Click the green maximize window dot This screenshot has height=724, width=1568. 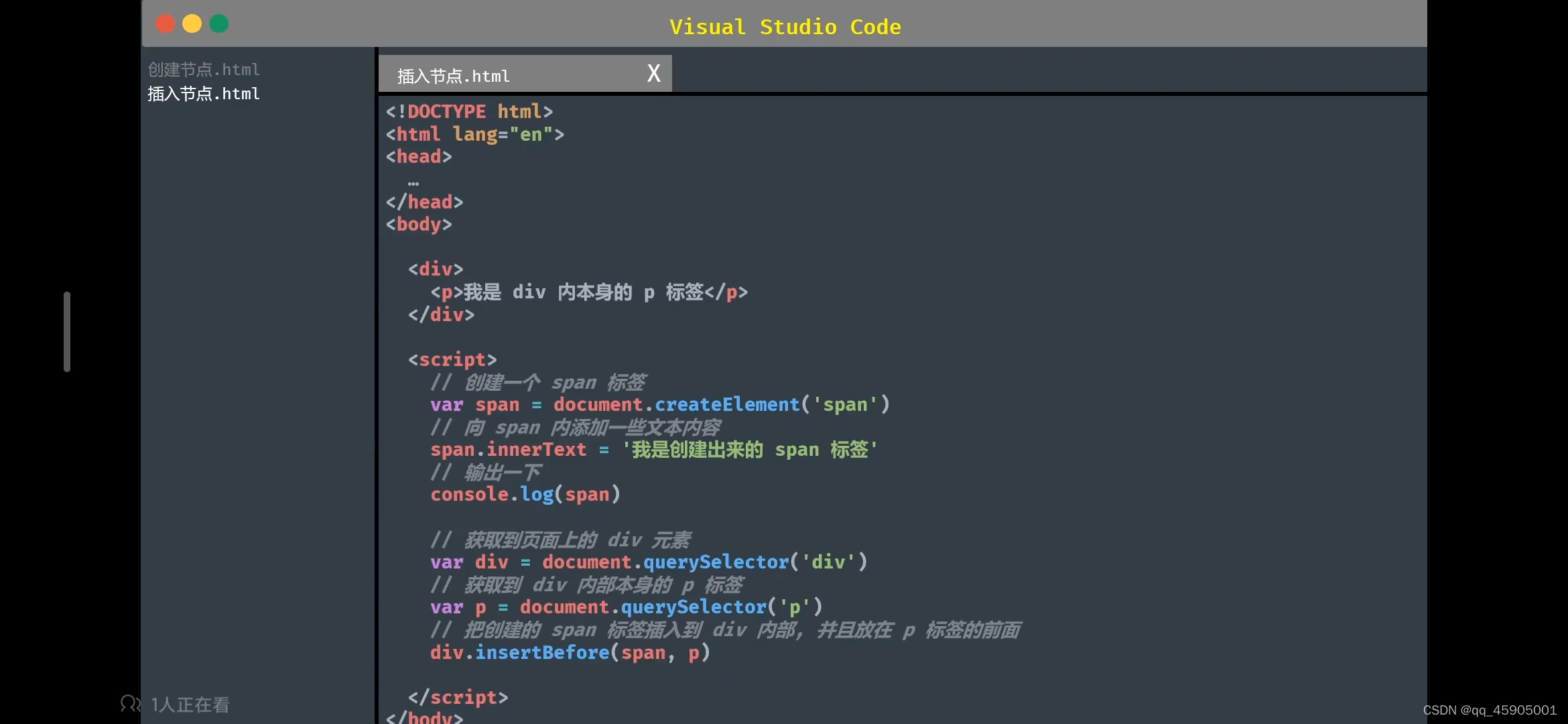219,24
